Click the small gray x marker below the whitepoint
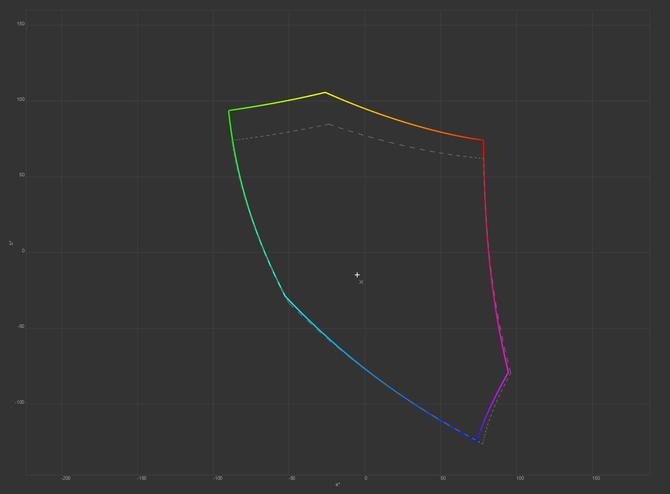 (x=361, y=282)
